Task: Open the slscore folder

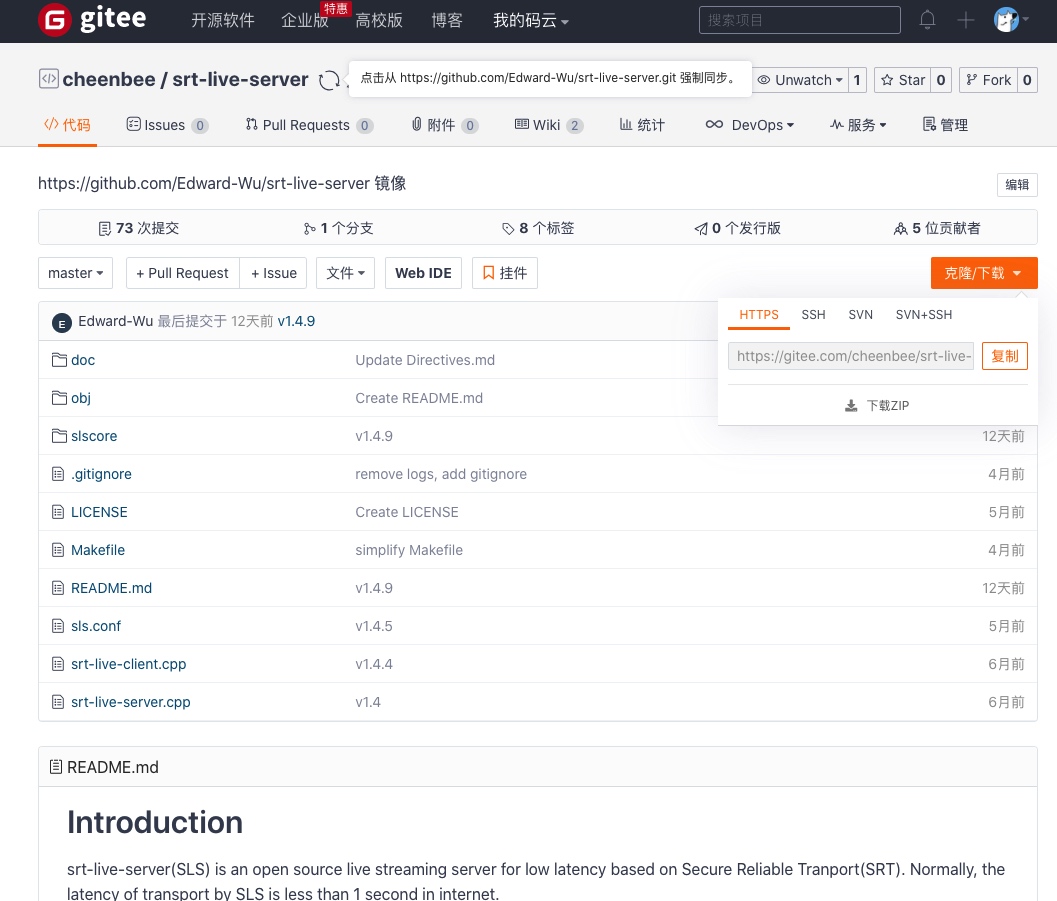Action: pyautogui.click(x=94, y=436)
